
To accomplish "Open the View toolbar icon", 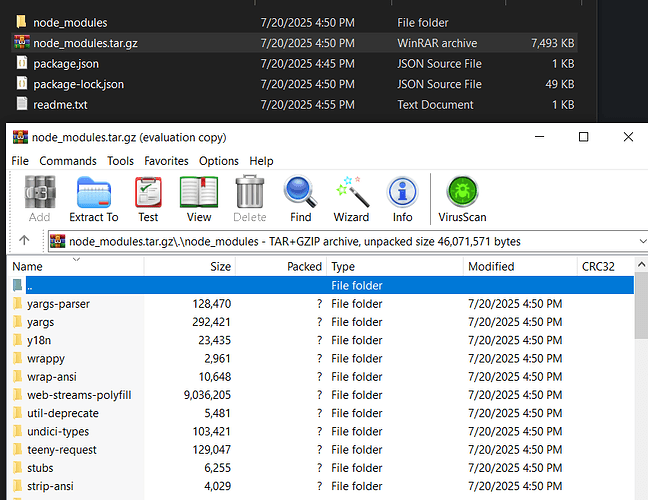I will pos(198,198).
